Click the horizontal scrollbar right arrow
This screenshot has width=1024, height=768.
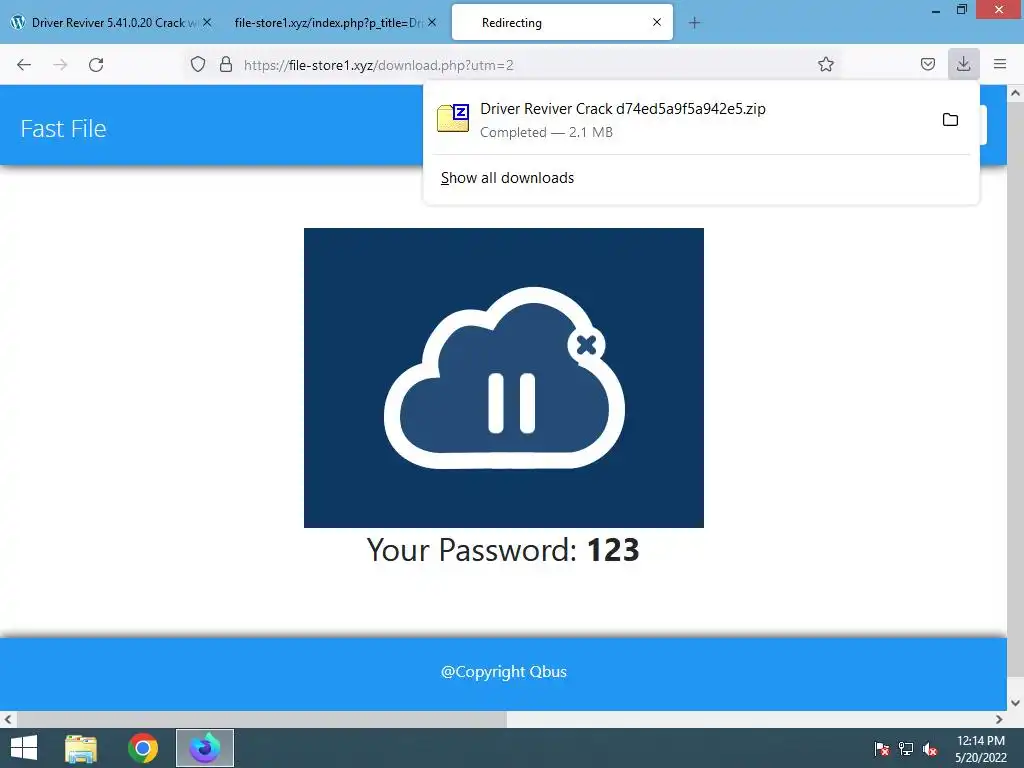click(999, 719)
